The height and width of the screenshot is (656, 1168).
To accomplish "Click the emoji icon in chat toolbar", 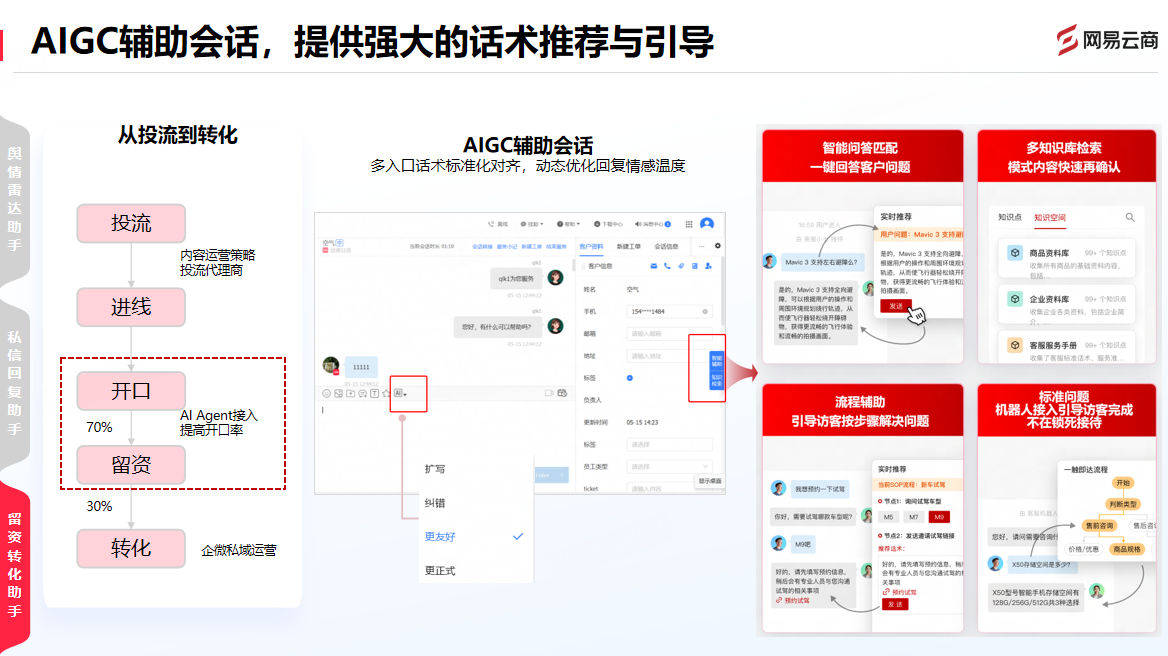I will [326, 393].
